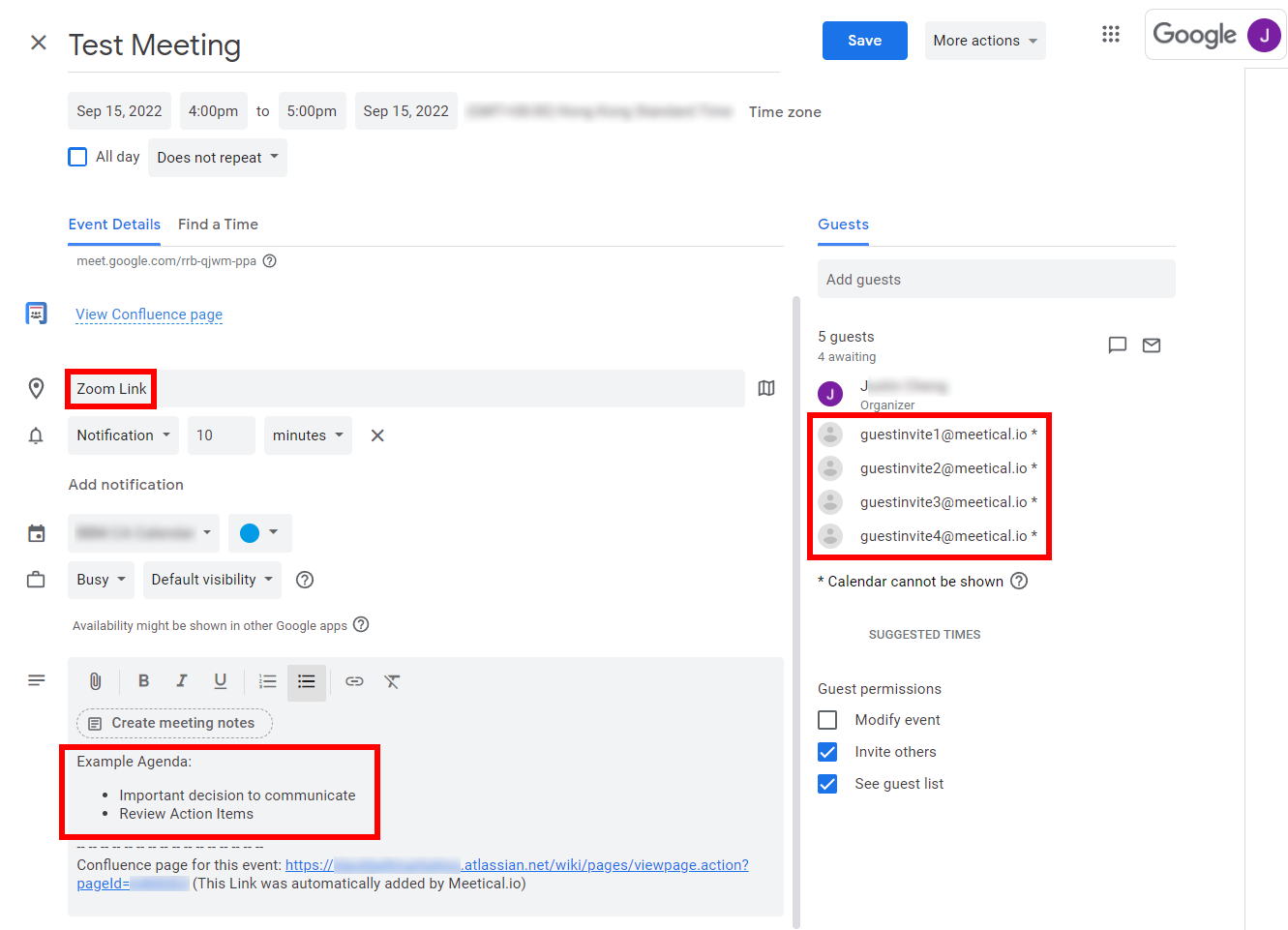Remove formatting from description

[x=392, y=681]
